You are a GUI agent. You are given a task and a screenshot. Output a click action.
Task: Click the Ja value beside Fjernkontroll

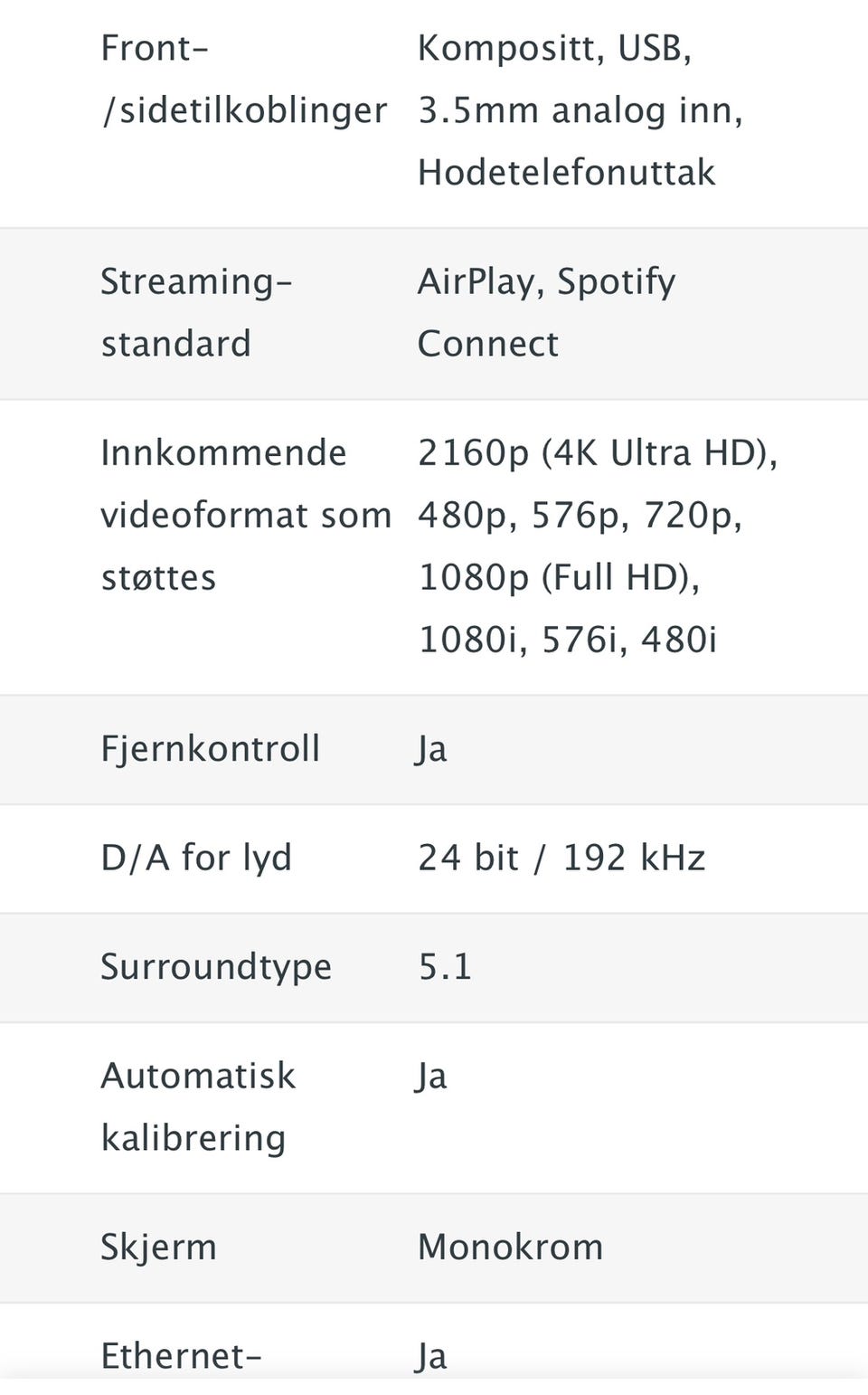431,749
